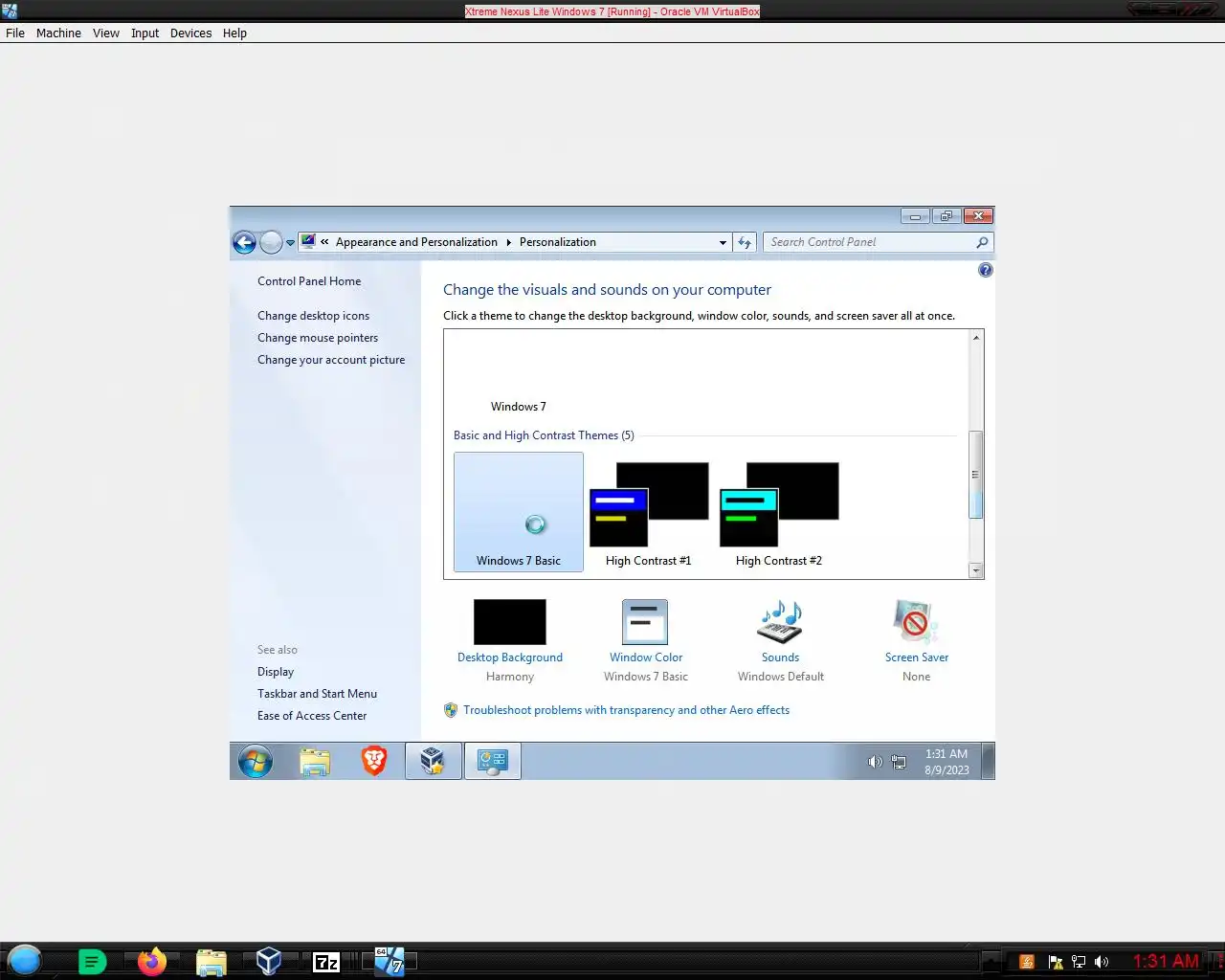Screen dimensions: 1225x980
Task: Open VirtualBox File menu
Action: pyautogui.click(x=15, y=33)
